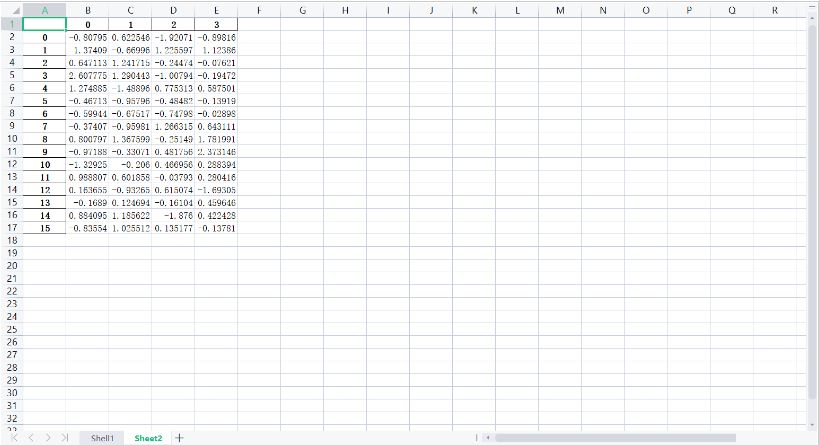This screenshot has width=819, height=445.
Task: Click cell containing 0.459646
Action: pos(216,203)
